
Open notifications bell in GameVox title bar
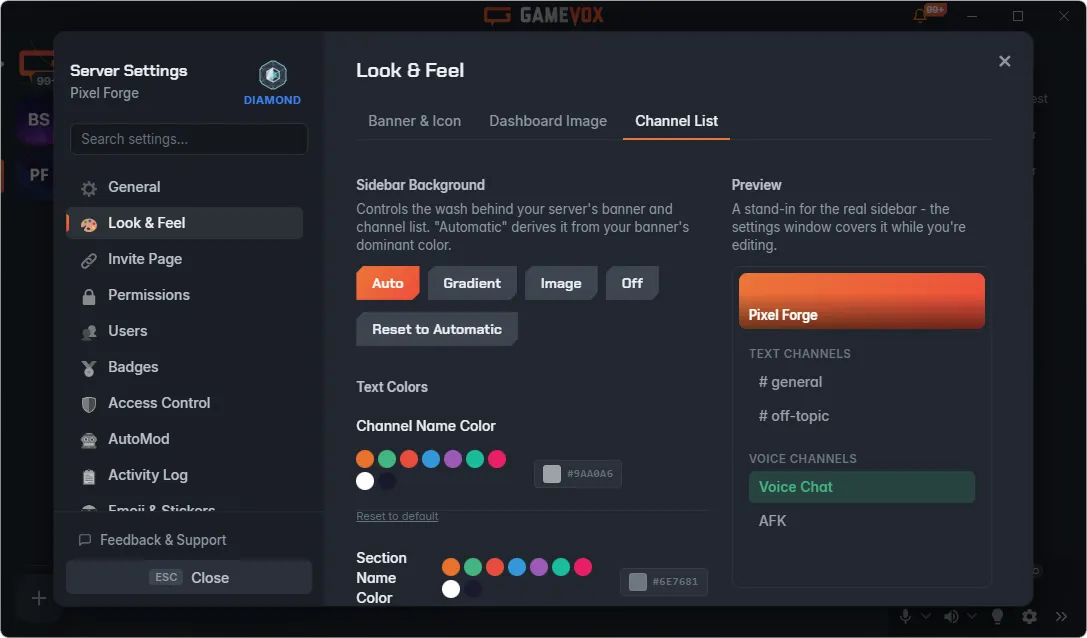920,15
